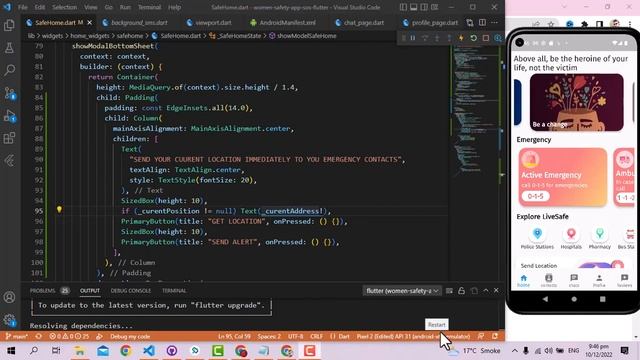640x360 pixels.
Task: Click the errors and warnings counter in status bar
Action: click(x=69, y=337)
